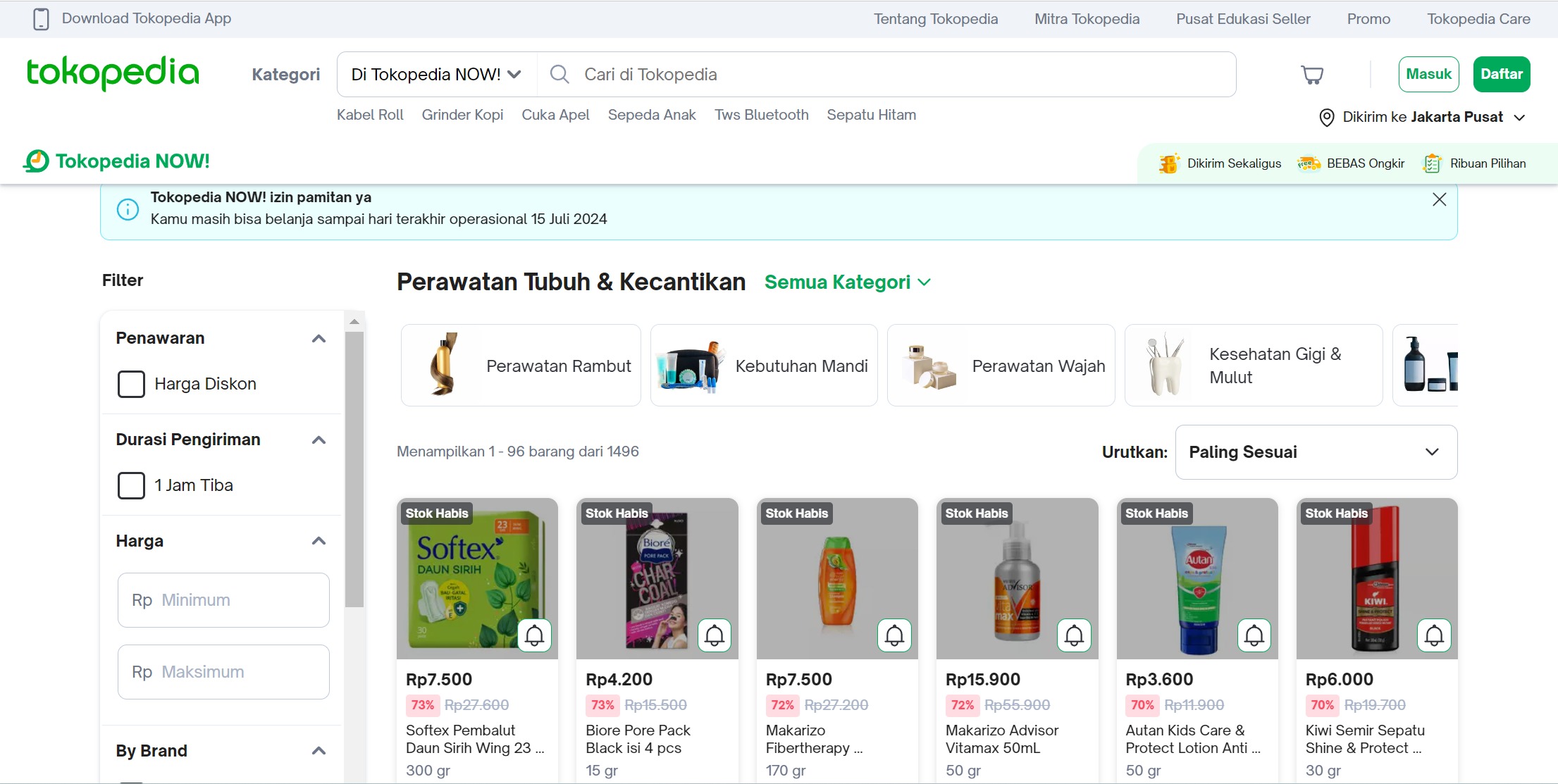Viewport: 1558px width, 784px height.
Task: Open the Dikirim ke Jakarta Pusat dropdown
Action: click(x=1422, y=118)
